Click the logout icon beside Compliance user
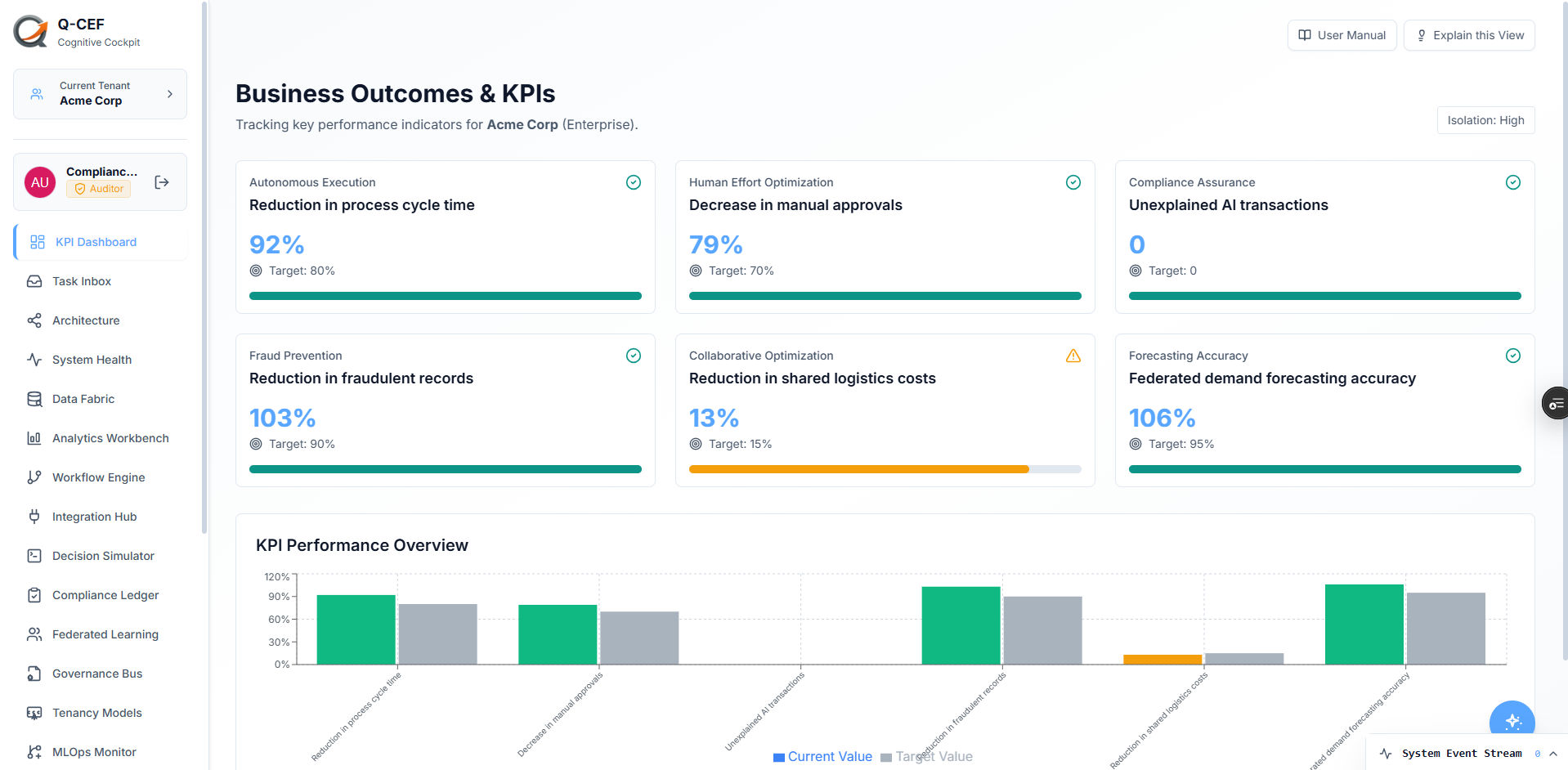This screenshot has width=1568, height=770. [x=162, y=182]
